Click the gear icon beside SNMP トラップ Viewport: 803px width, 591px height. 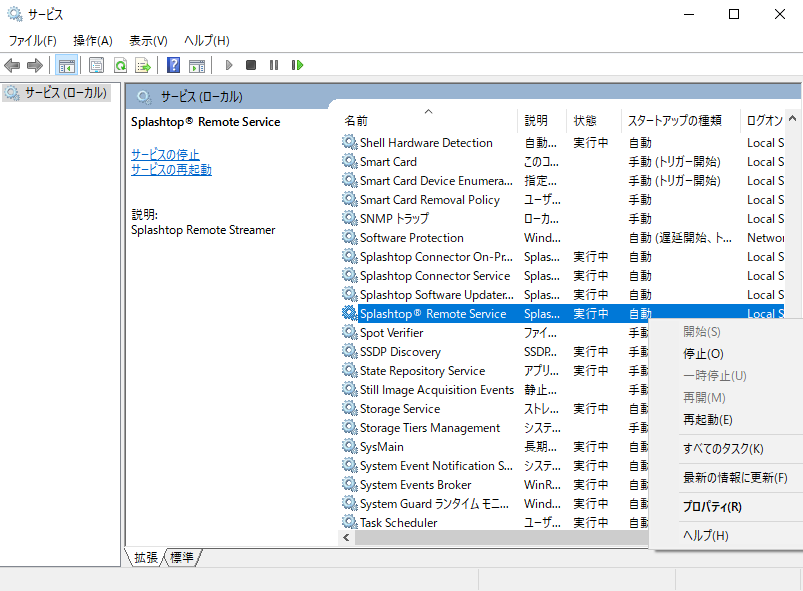pos(350,218)
